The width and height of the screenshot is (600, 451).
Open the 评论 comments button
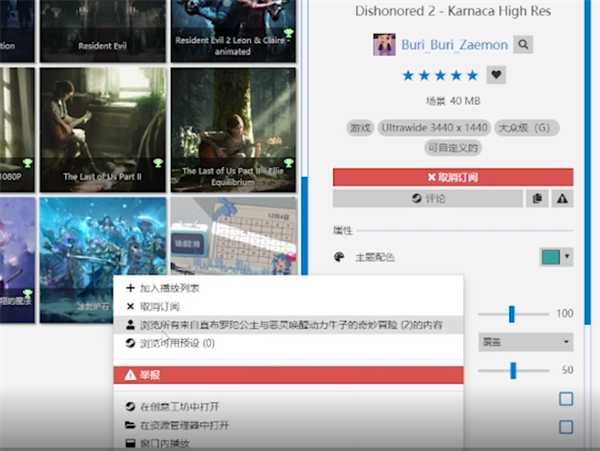pyautogui.click(x=428, y=199)
